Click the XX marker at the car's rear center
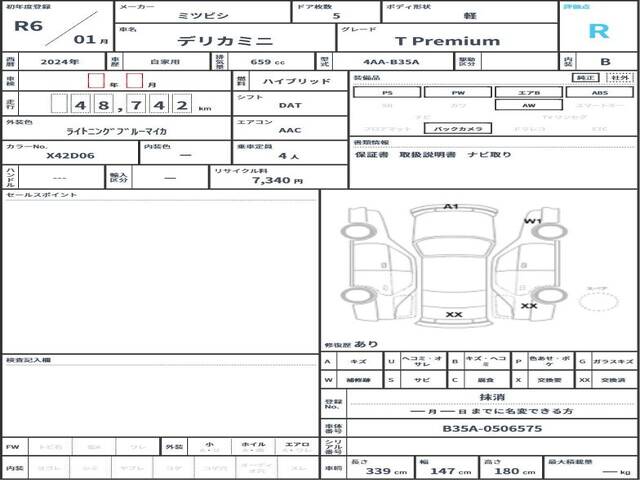Viewport: 640px width, 480px height. coord(453,314)
